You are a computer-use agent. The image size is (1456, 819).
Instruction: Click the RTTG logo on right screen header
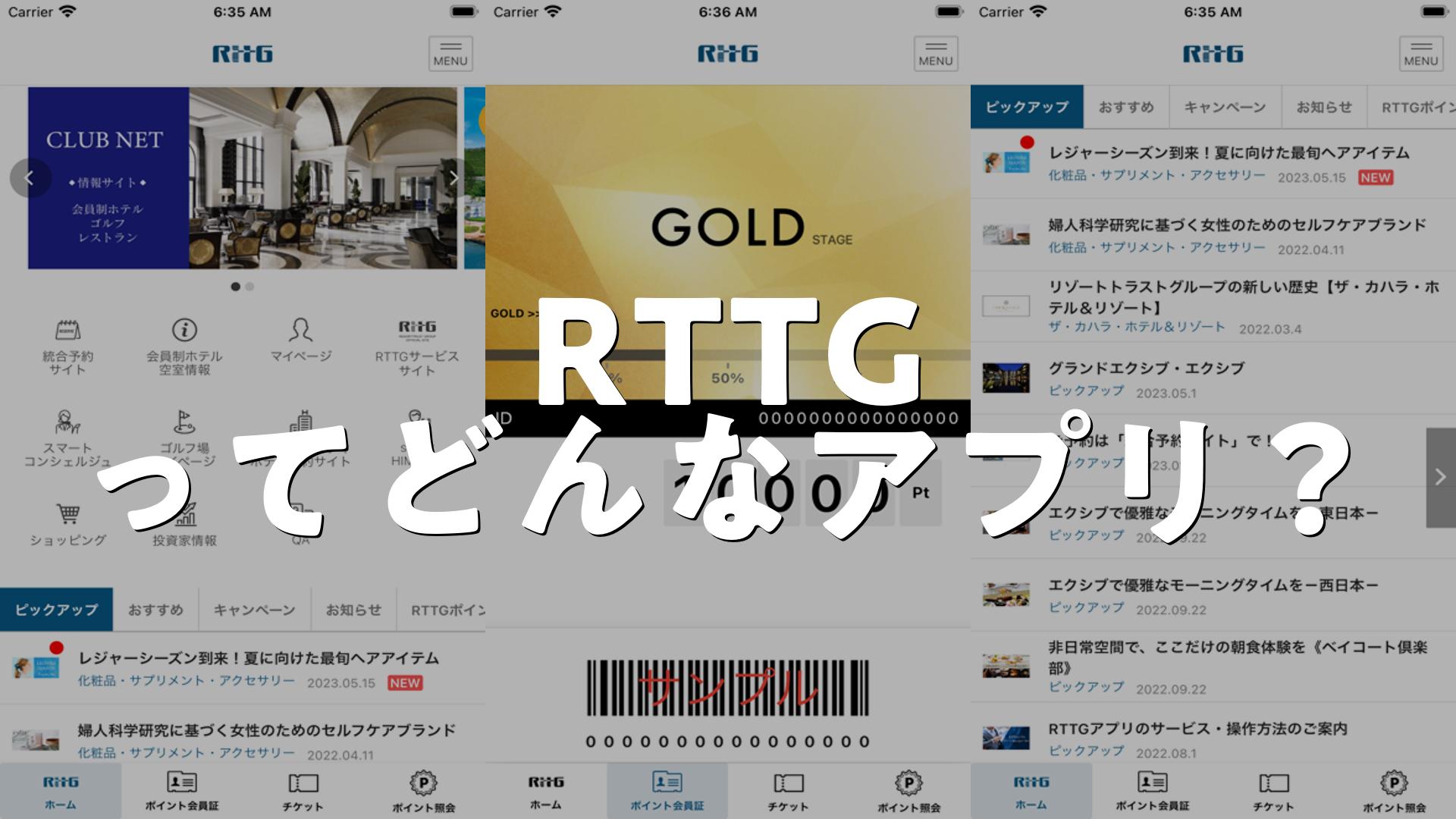pos(1213,54)
